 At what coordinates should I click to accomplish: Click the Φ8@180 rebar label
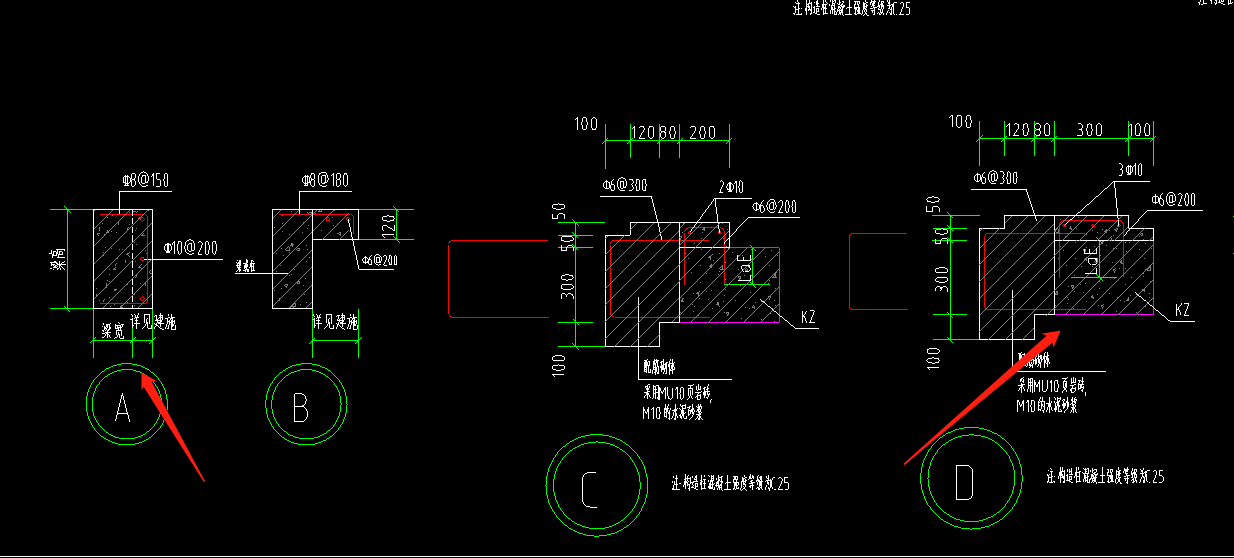pos(324,181)
